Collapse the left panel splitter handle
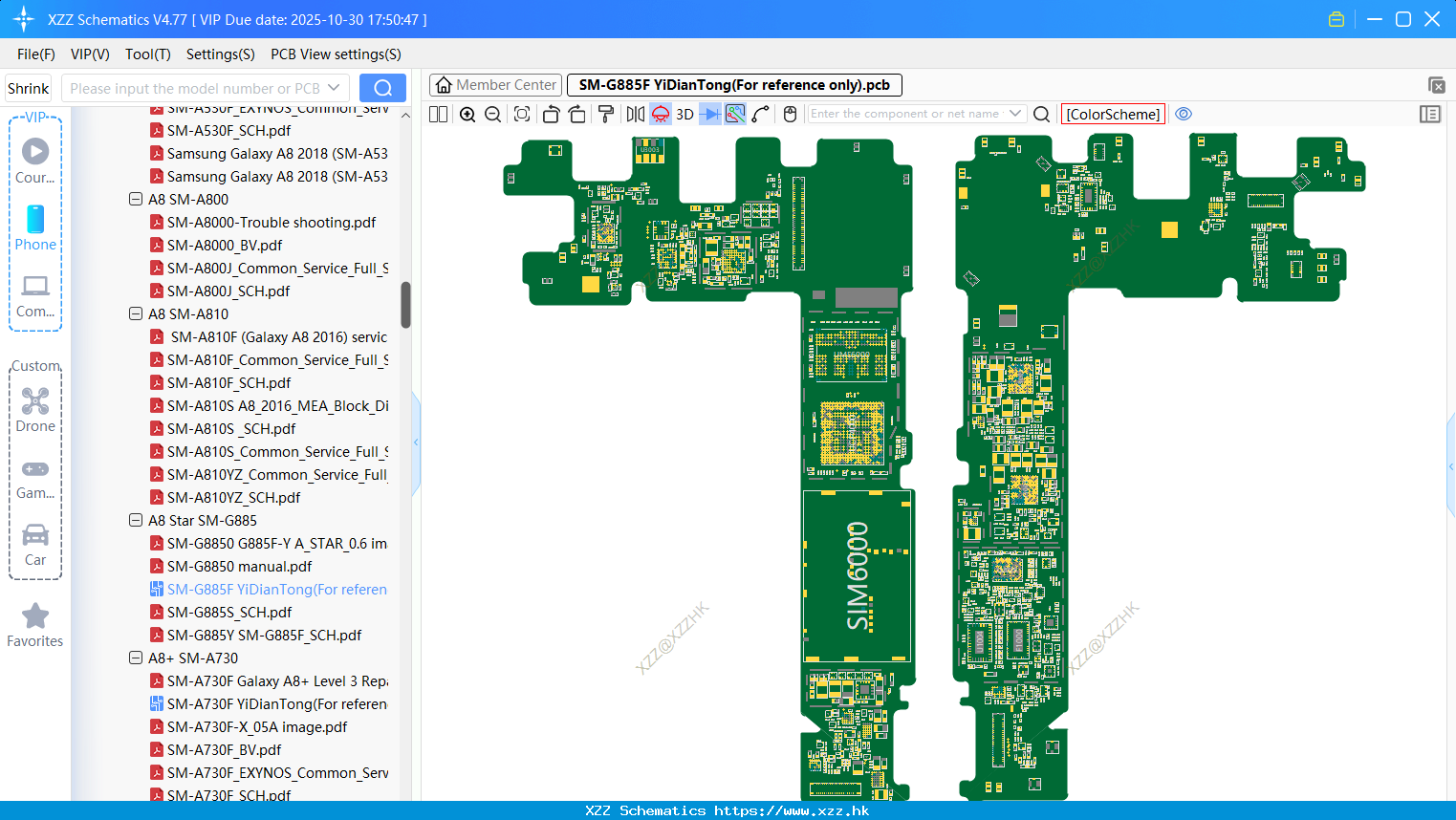 click(416, 442)
